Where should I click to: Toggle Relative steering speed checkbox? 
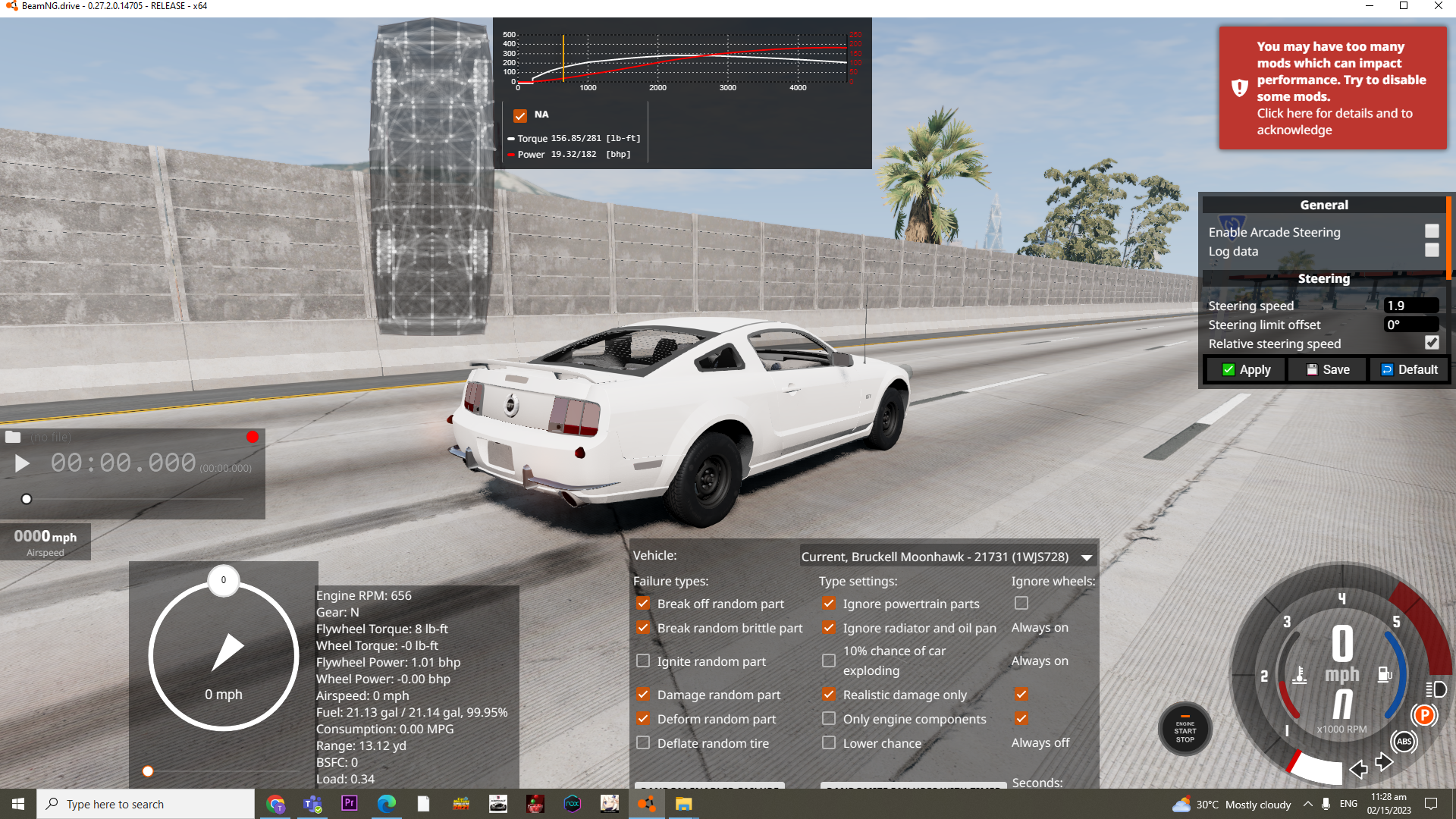click(x=1432, y=343)
